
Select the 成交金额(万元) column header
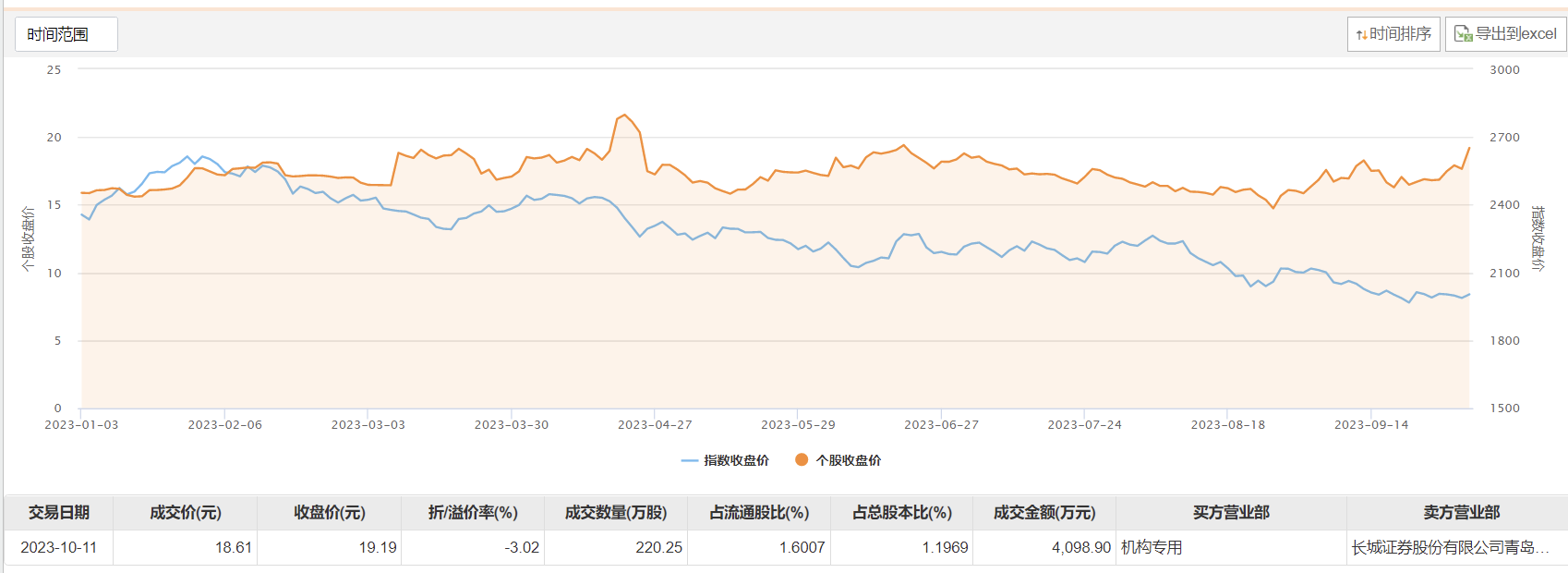pos(1044,513)
